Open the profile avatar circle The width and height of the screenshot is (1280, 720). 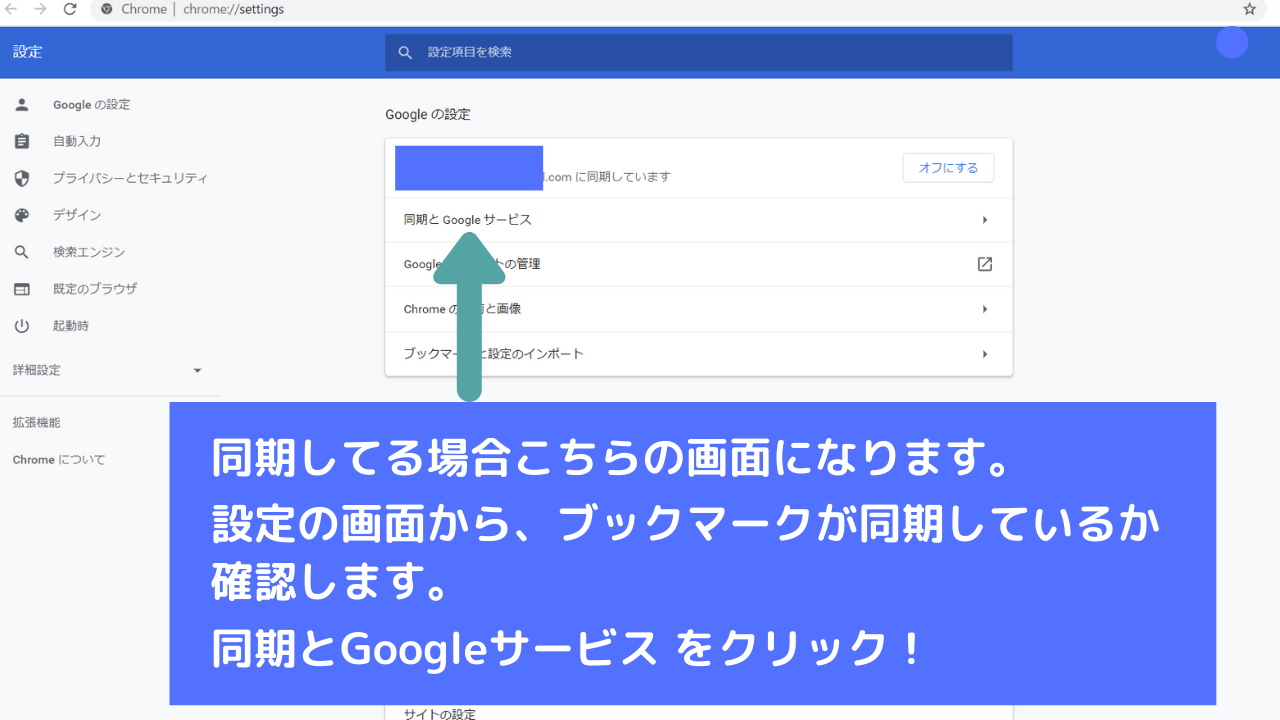(x=1232, y=42)
